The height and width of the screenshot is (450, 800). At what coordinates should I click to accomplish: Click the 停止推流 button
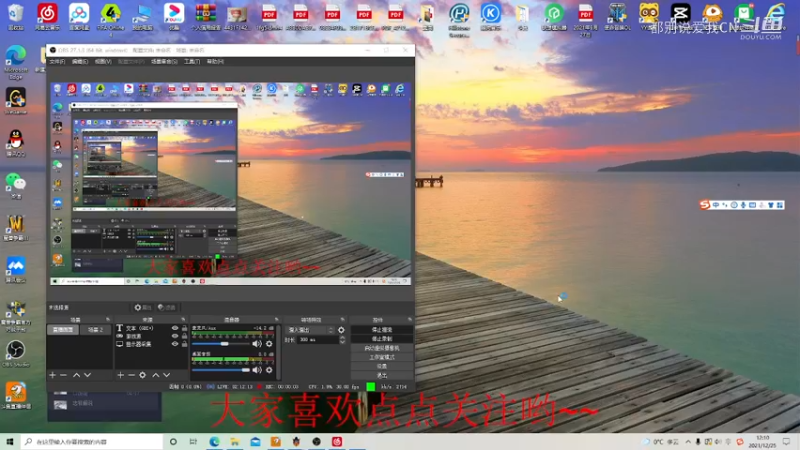382,330
